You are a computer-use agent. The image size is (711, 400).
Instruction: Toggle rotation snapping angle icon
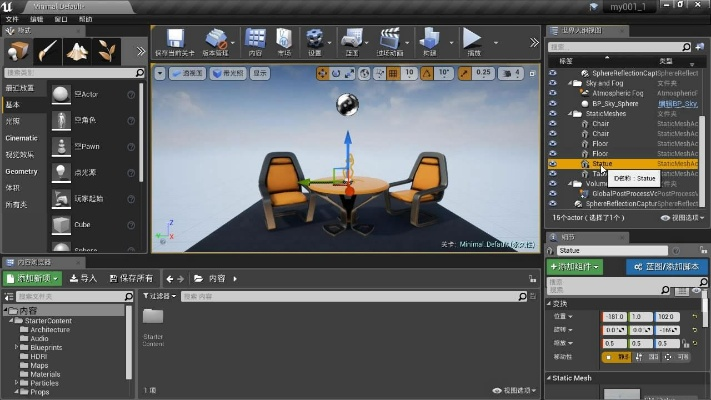[429, 73]
